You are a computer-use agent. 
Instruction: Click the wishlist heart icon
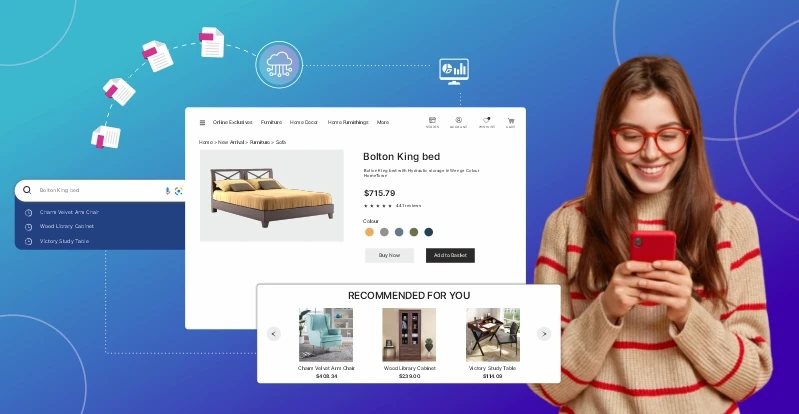tap(486, 121)
